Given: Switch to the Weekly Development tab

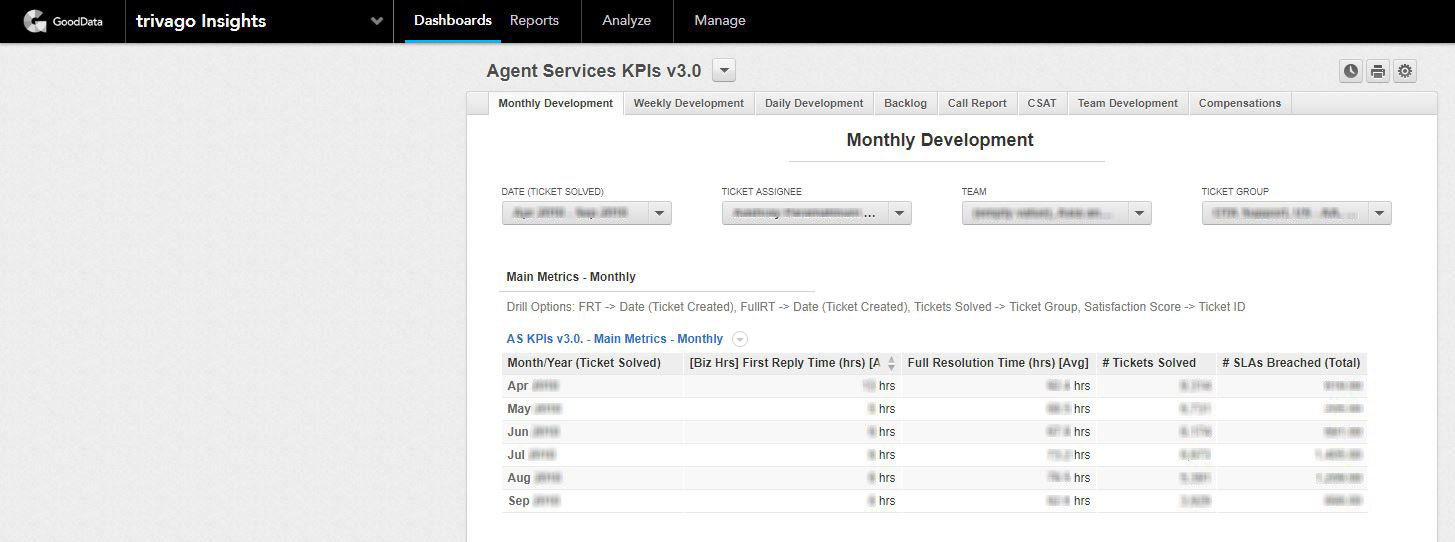Looking at the screenshot, I should click(688, 103).
